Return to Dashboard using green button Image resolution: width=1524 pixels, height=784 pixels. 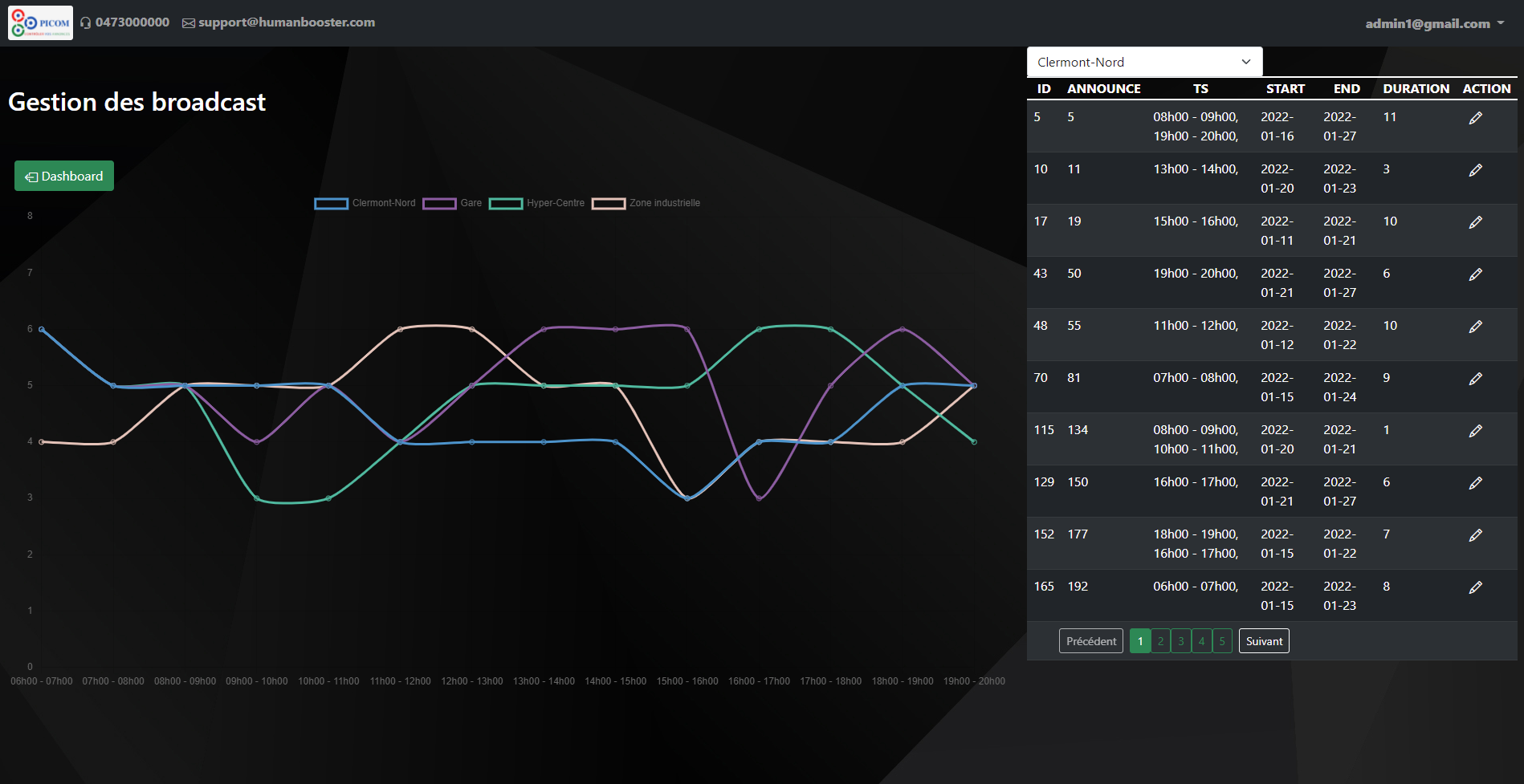point(64,177)
